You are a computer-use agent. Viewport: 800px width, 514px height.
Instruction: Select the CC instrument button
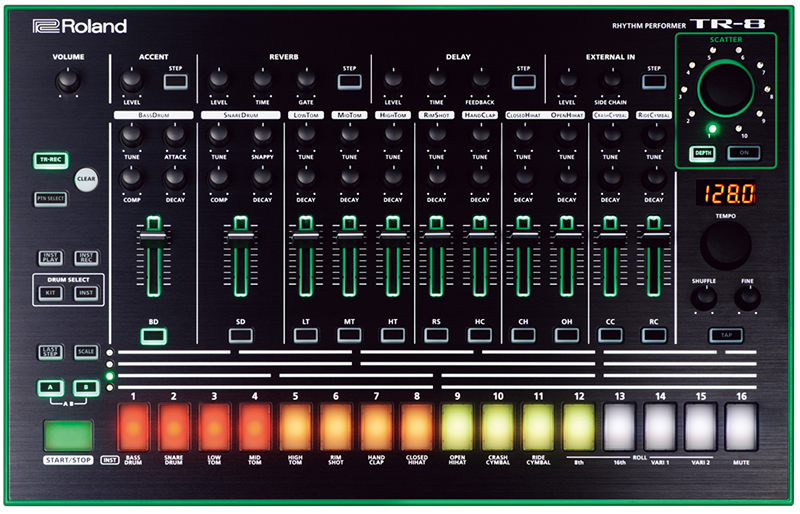(x=610, y=336)
